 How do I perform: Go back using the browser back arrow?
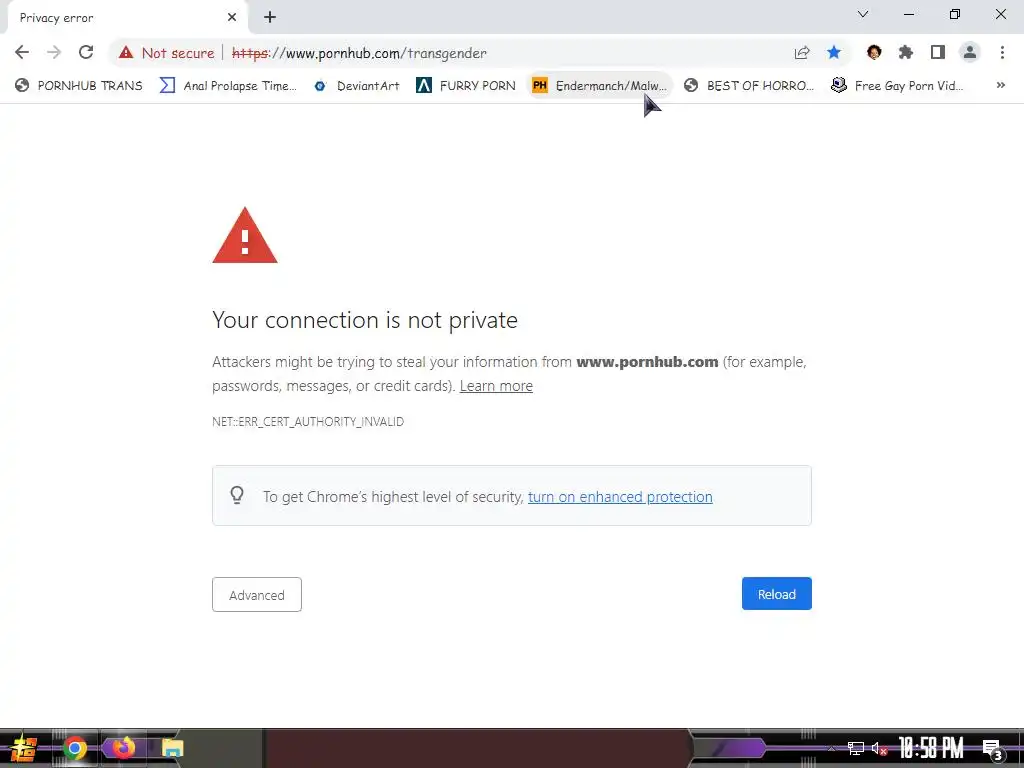[22, 52]
